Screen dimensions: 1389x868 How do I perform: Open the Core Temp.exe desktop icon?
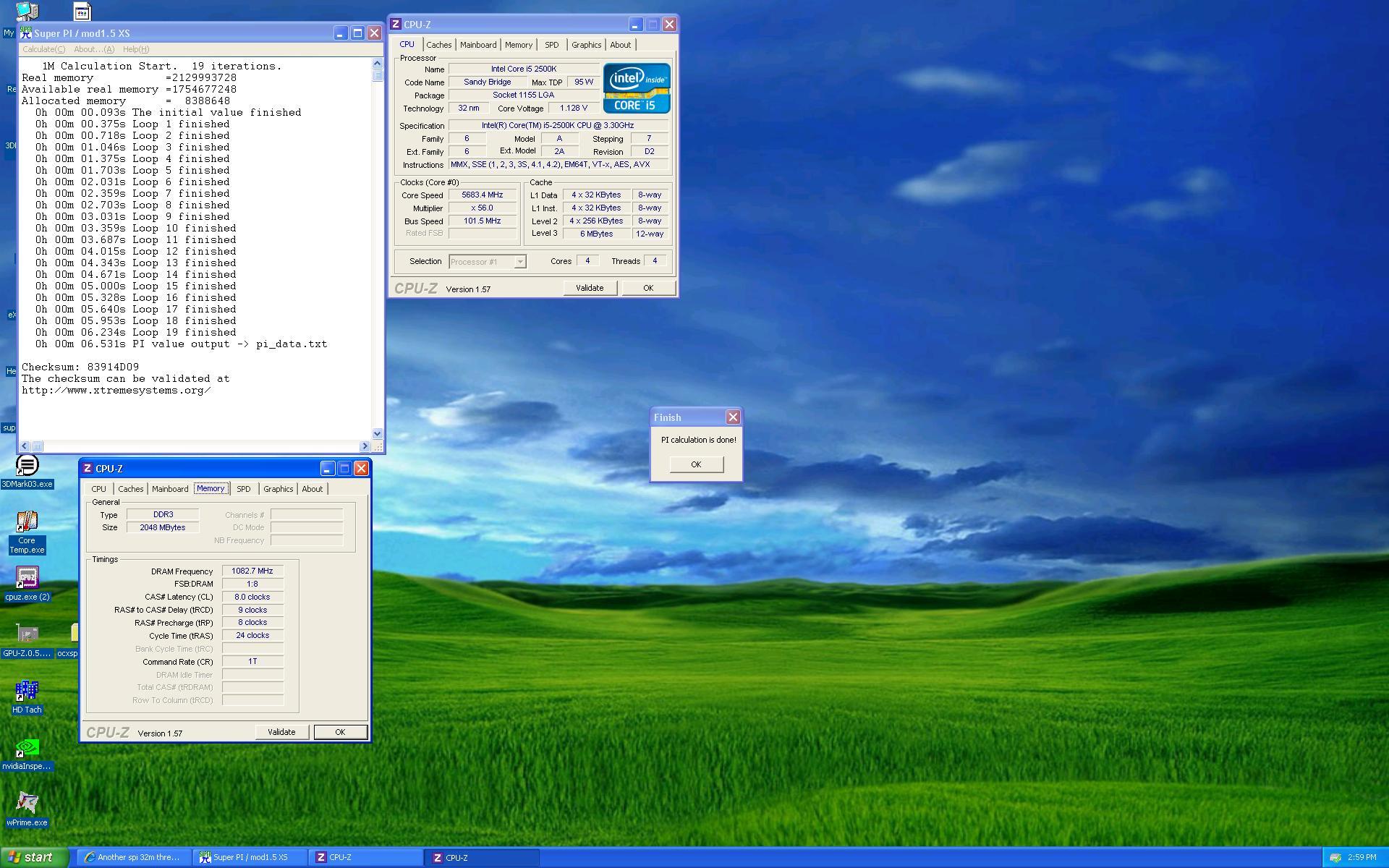27,532
